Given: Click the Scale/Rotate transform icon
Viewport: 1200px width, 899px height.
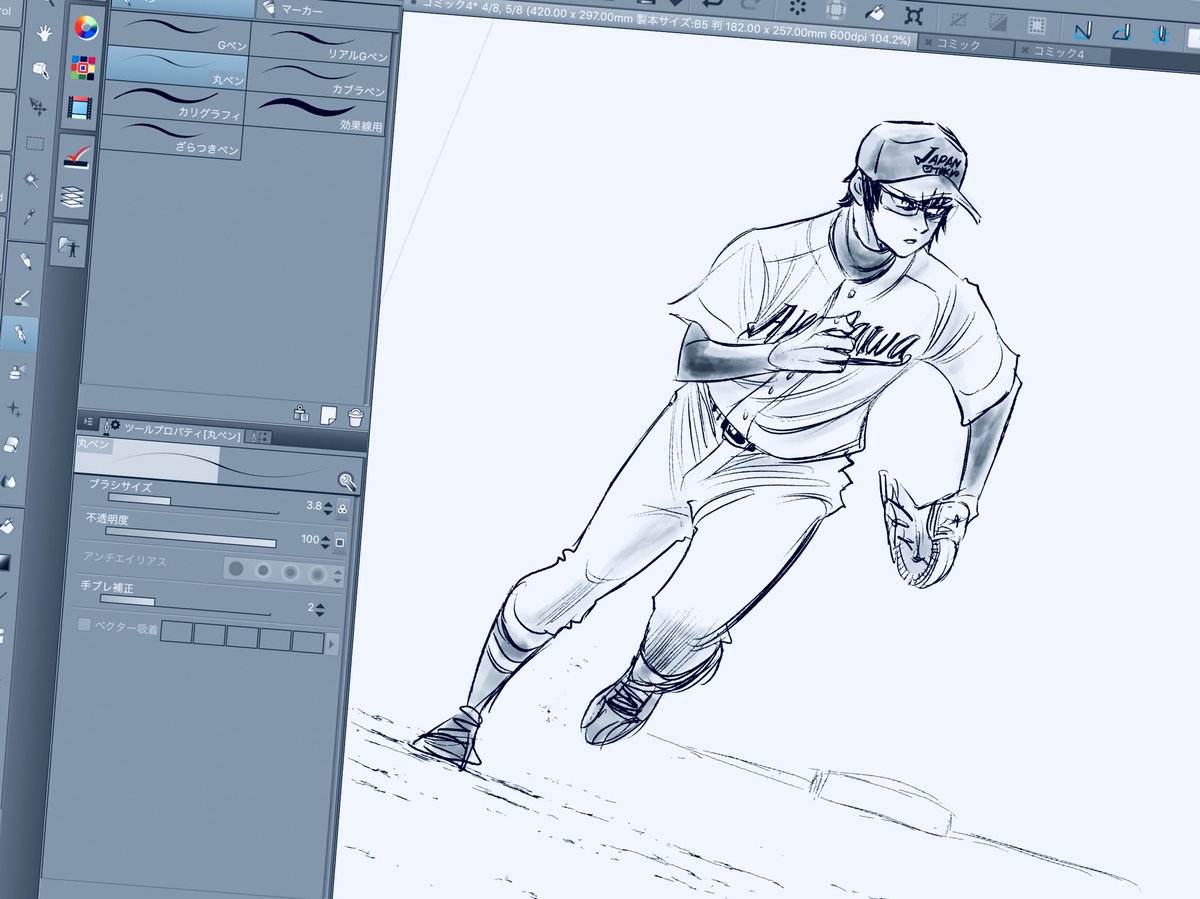Looking at the screenshot, I should (x=913, y=15).
